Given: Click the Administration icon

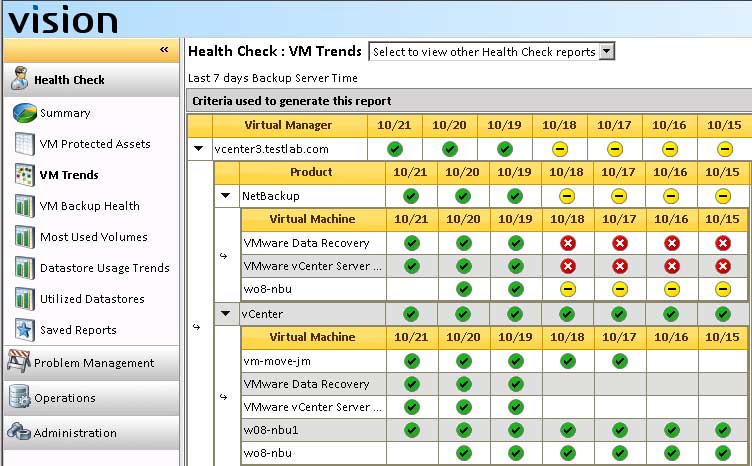Looking at the screenshot, I should pos(19,431).
